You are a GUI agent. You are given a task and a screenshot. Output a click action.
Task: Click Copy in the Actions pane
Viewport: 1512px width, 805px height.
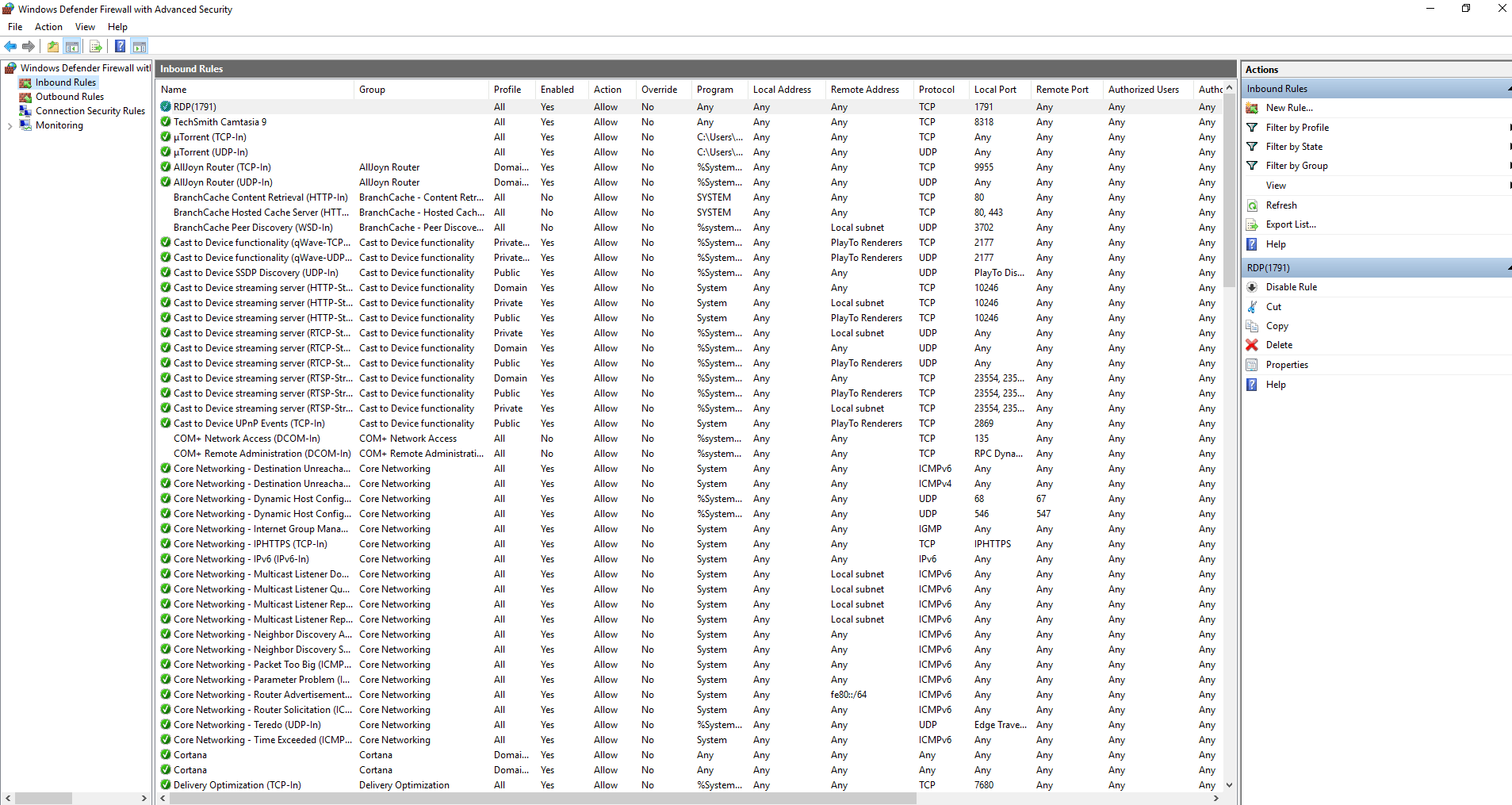point(1277,326)
